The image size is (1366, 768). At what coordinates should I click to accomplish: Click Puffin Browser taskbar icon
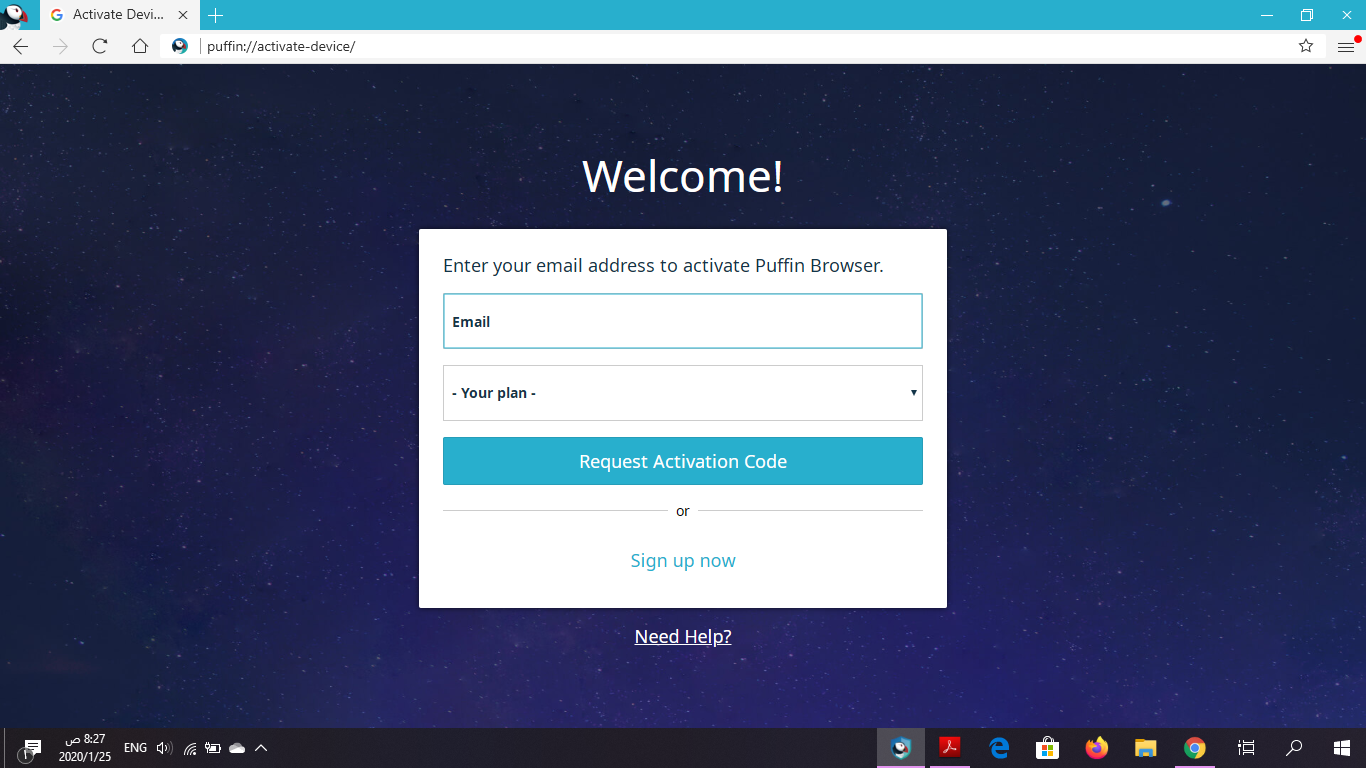(902, 748)
